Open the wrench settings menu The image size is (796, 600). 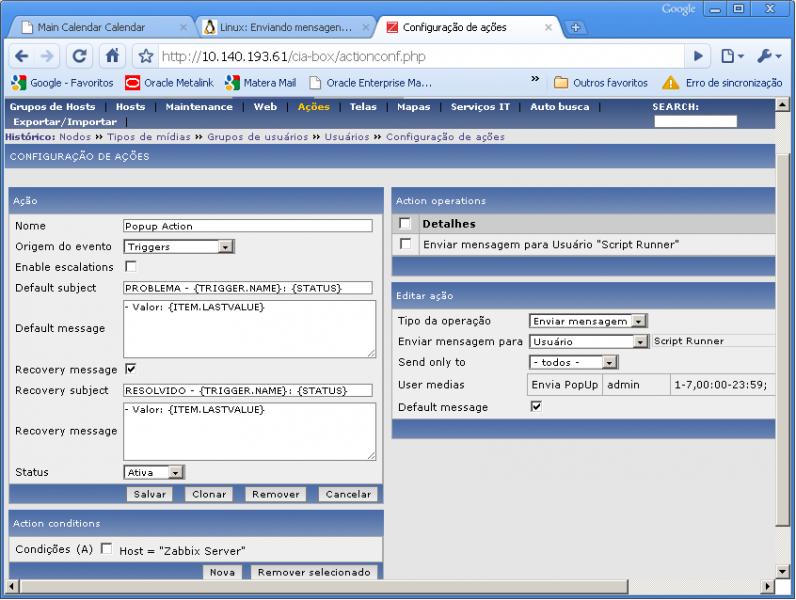coord(769,56)
